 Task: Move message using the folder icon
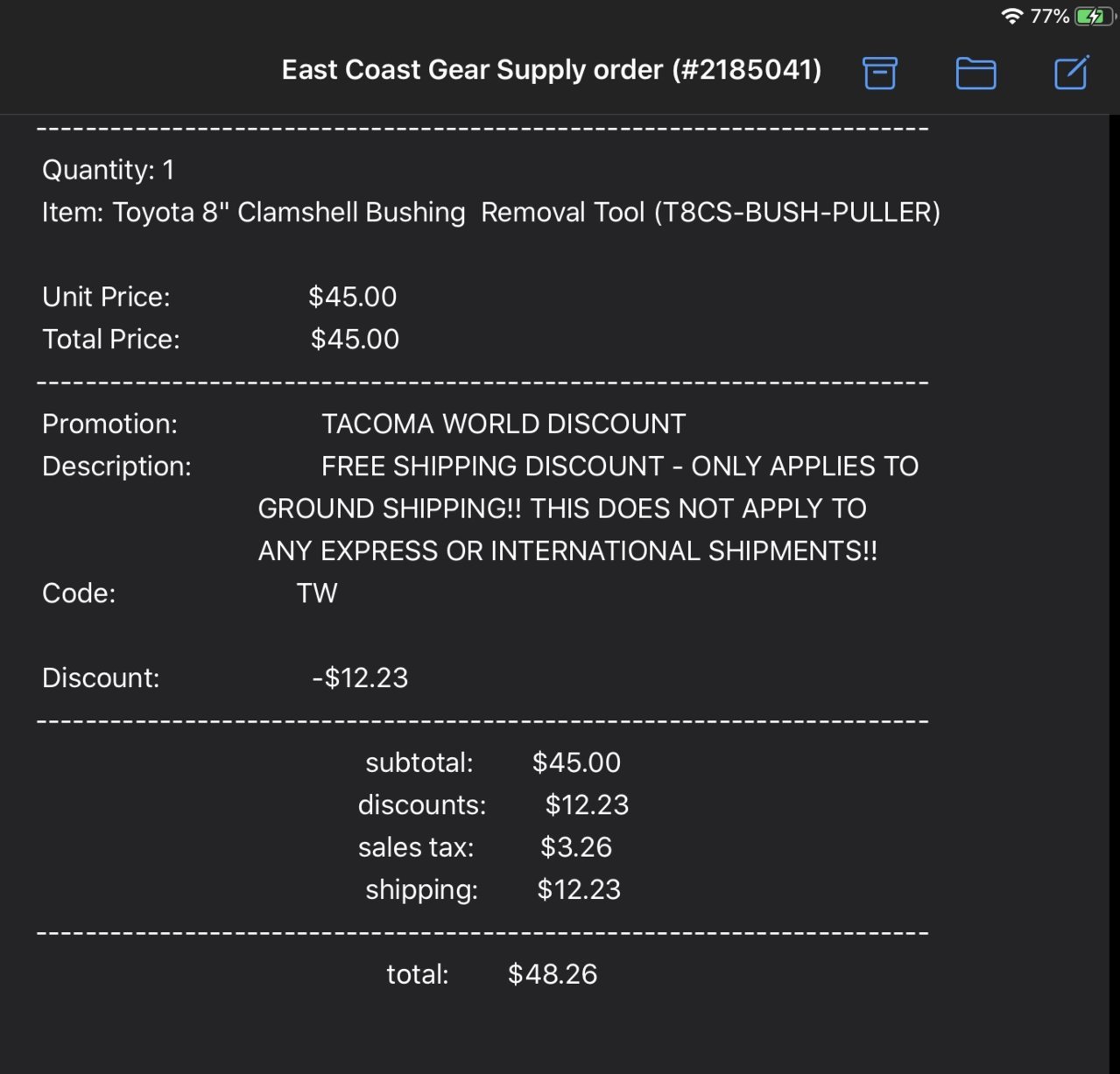(976, 73)
